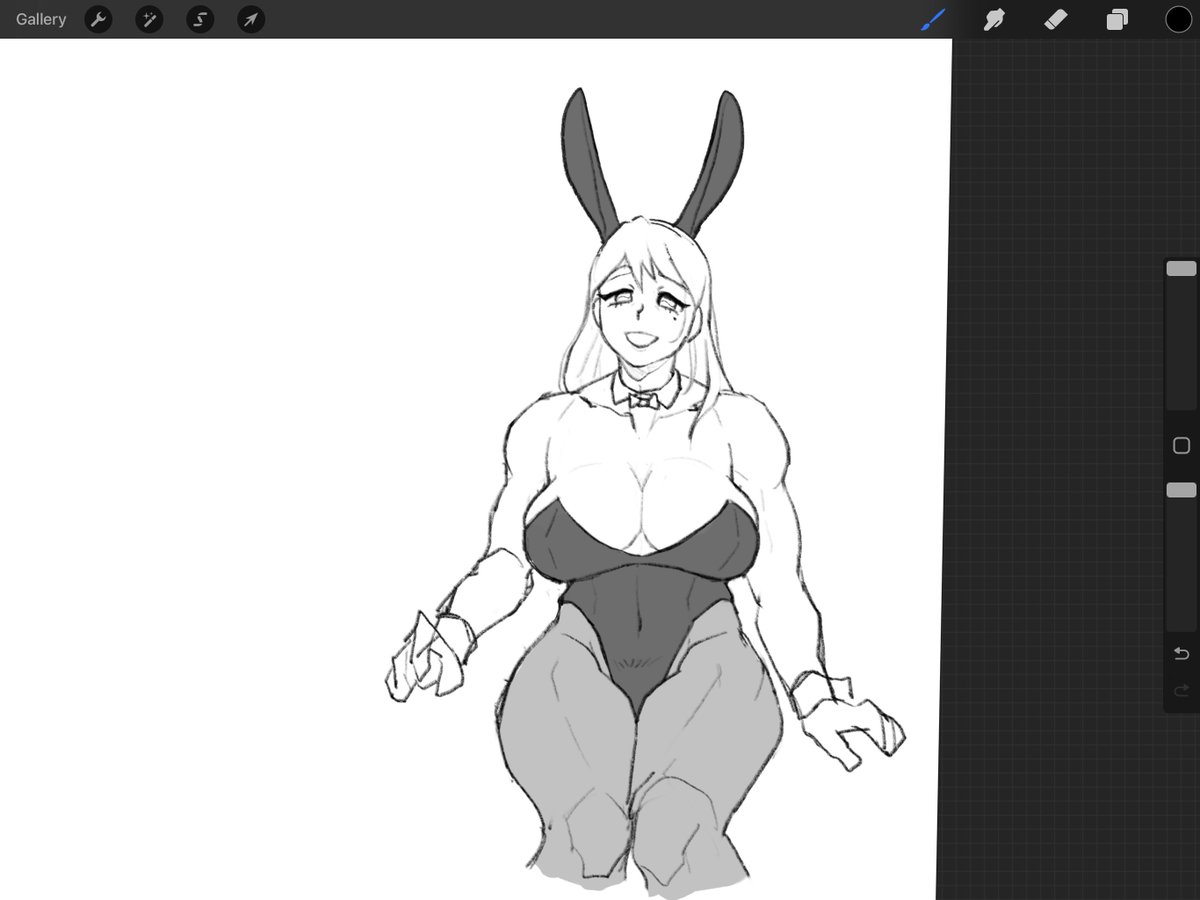Viewport: 1200px width, 900px height.
Task: Adjust the brush opacity slider
Action: pos(1181,490)
